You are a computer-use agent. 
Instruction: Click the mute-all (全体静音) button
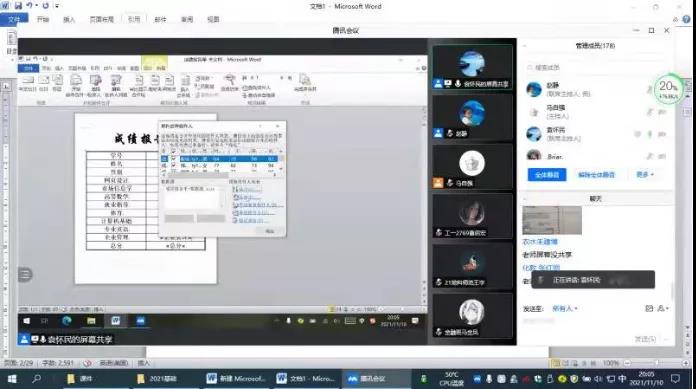click(x=547, y=175)
